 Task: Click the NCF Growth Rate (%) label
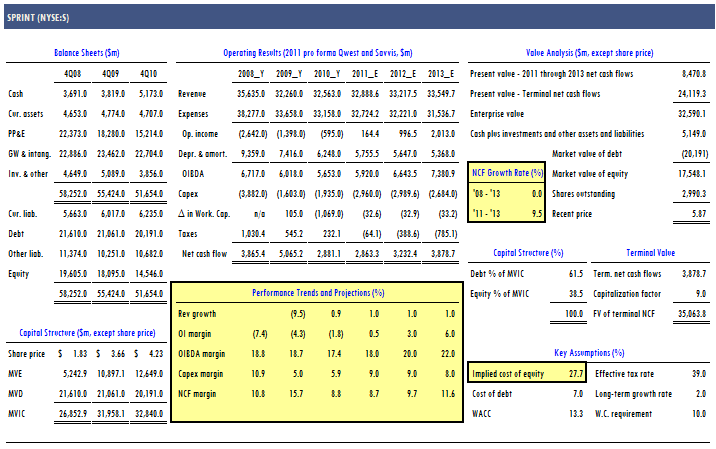[506, 173]
